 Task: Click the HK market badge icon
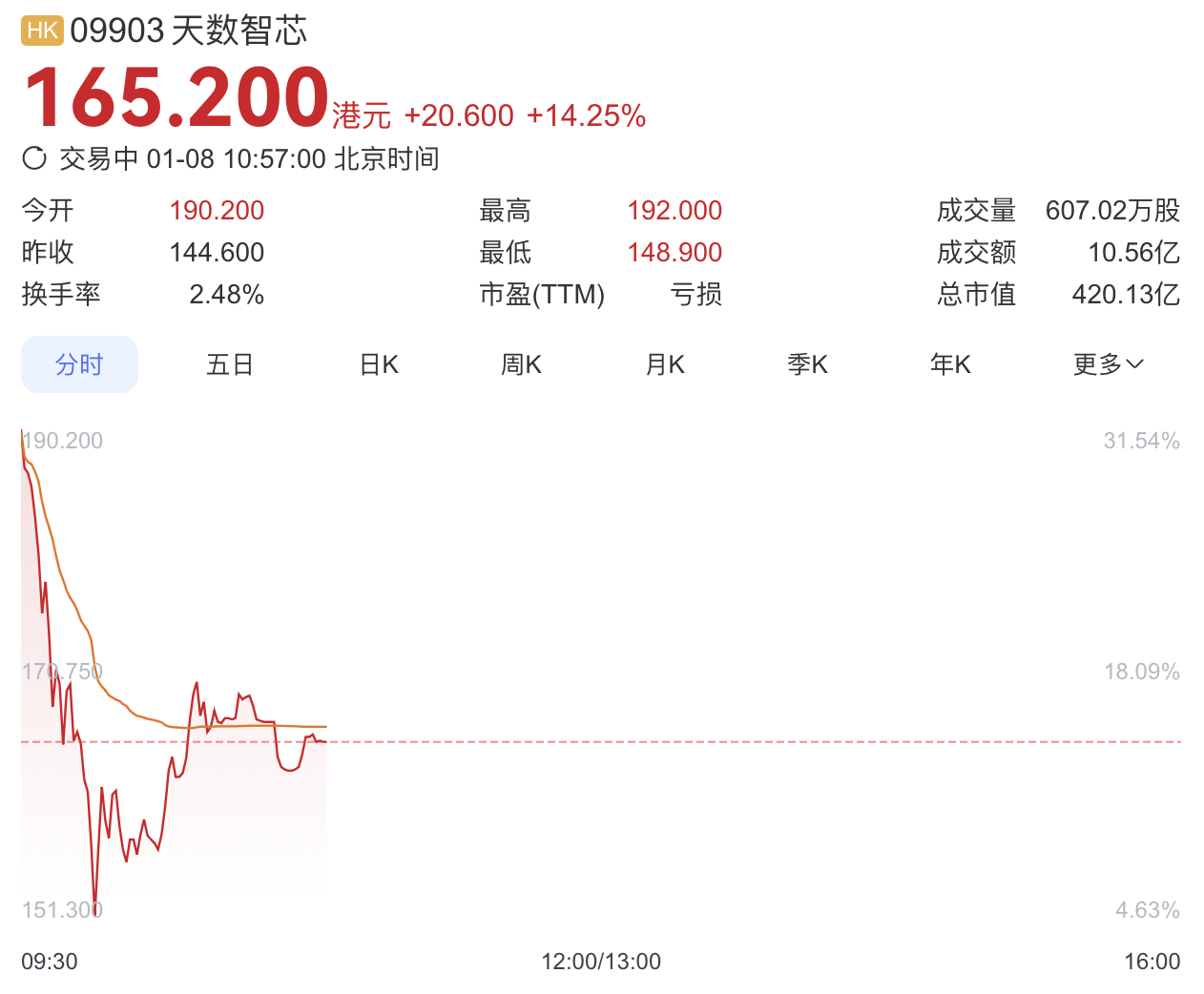[x=42, y=31]
